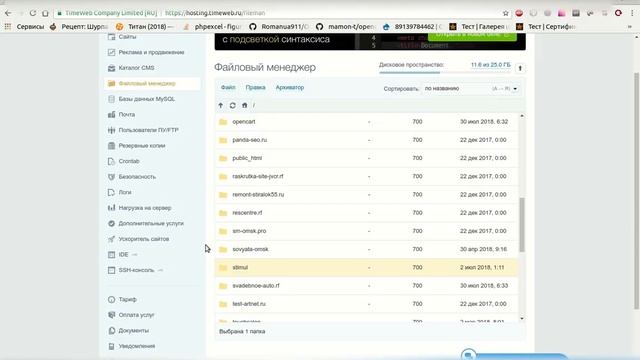
Task: Open the Архиватор menu
Action: (290, 87)
